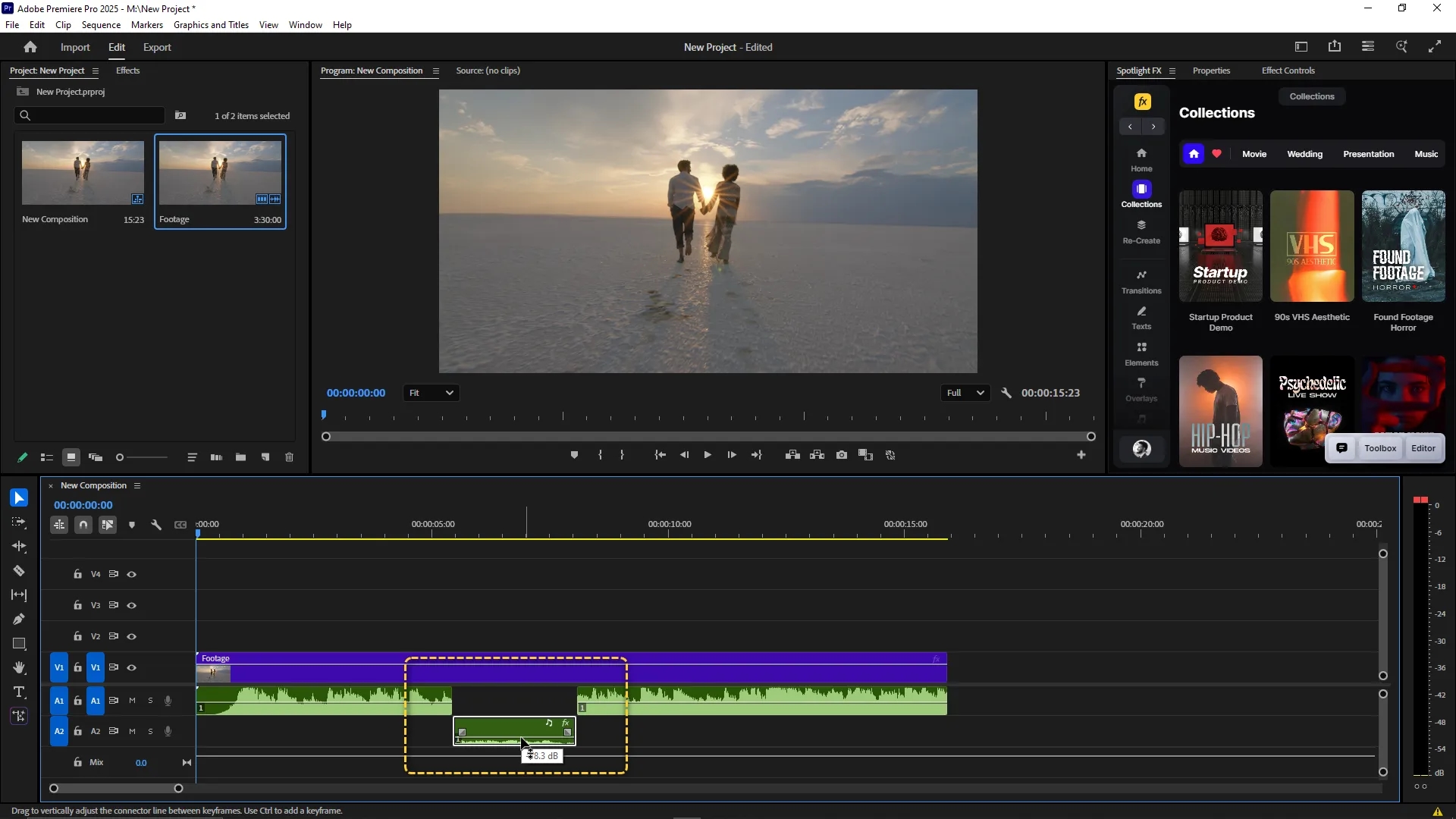Open the Graphics and Titles menu
The width and height of the screenshot is (1456, 819).
pos(211,25)
